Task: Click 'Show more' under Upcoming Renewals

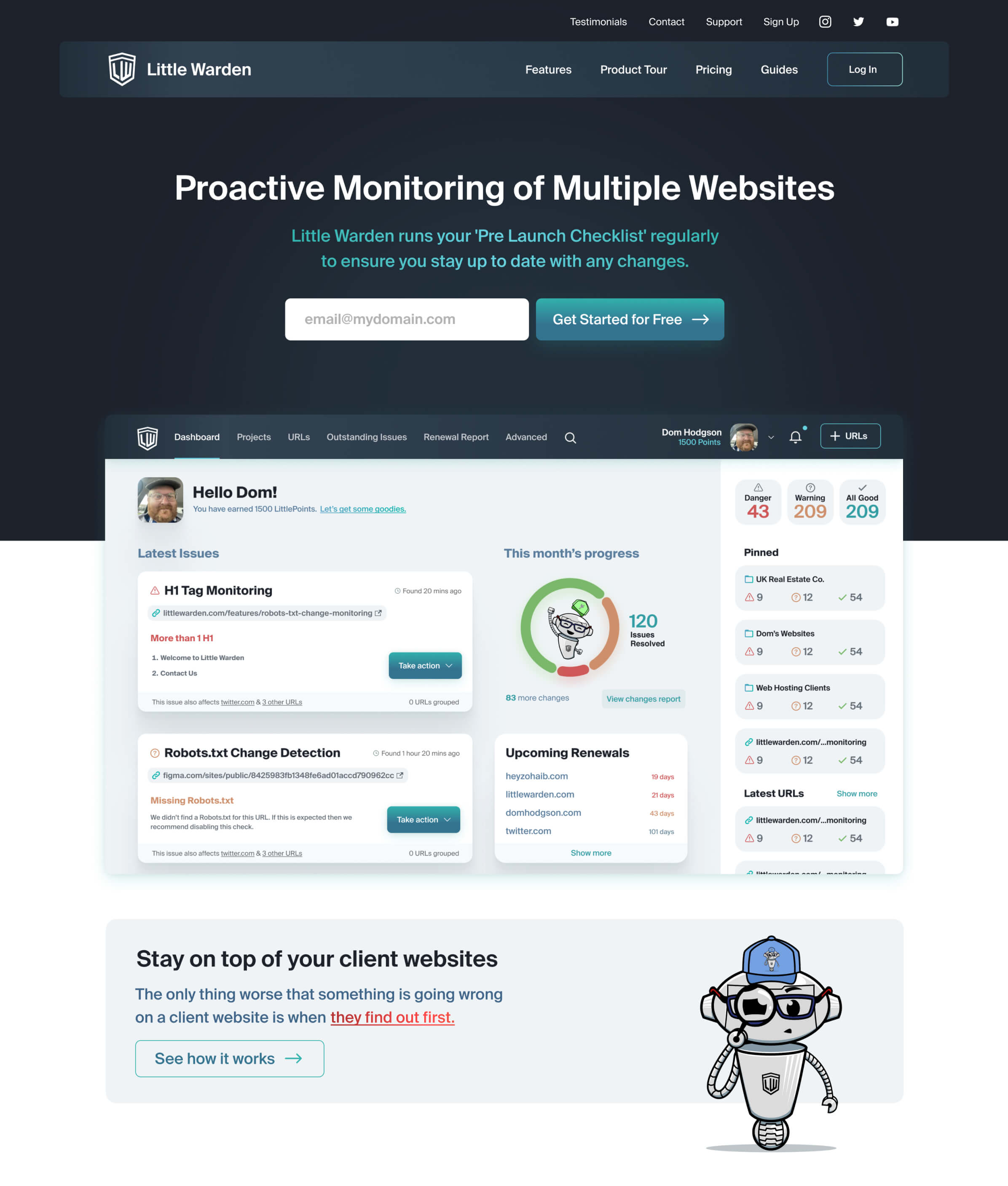Action: pyautogui.click(x=590, y=853)
